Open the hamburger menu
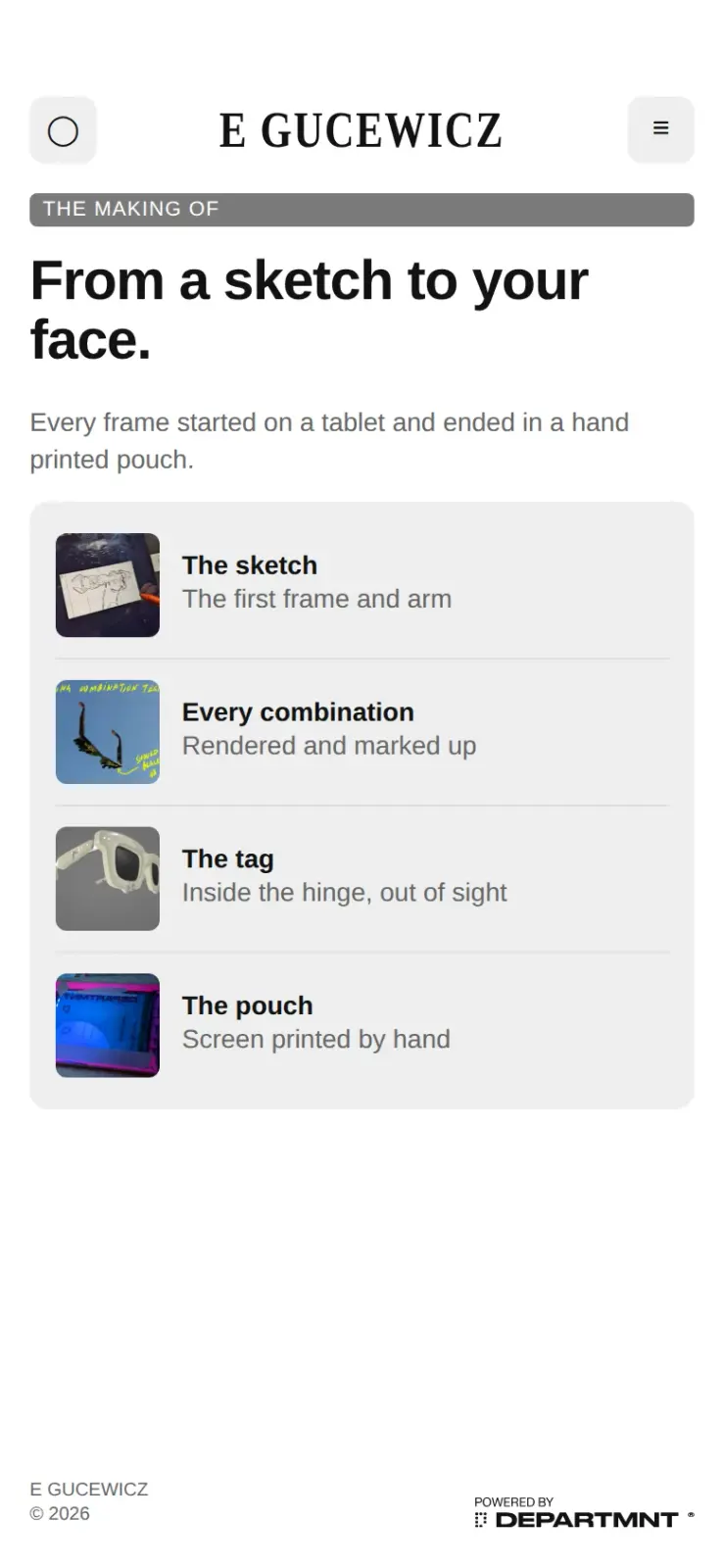This screenshot has height=1568, width=724. point(660,129)
